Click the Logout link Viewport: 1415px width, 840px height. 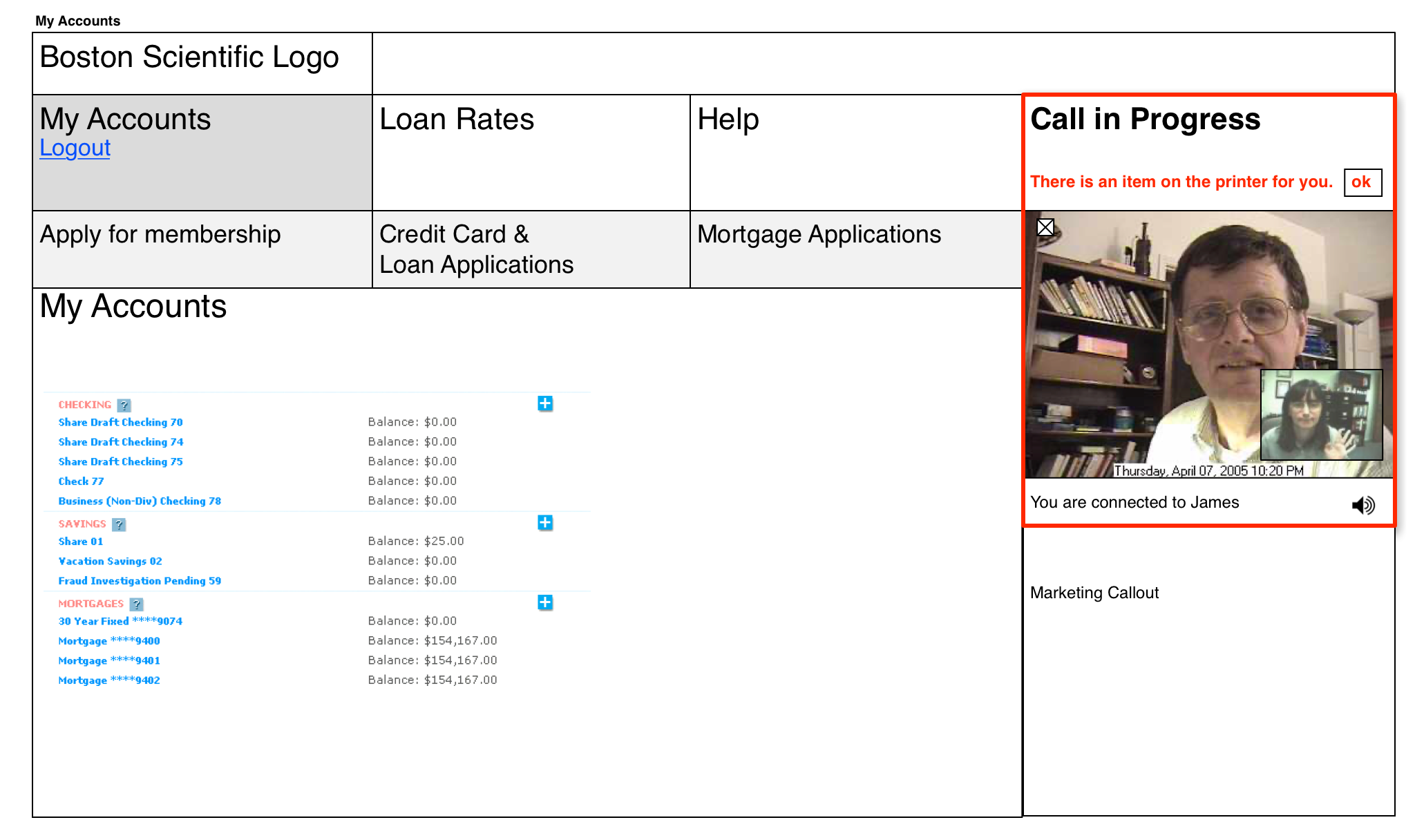click(x=75, y=147)
